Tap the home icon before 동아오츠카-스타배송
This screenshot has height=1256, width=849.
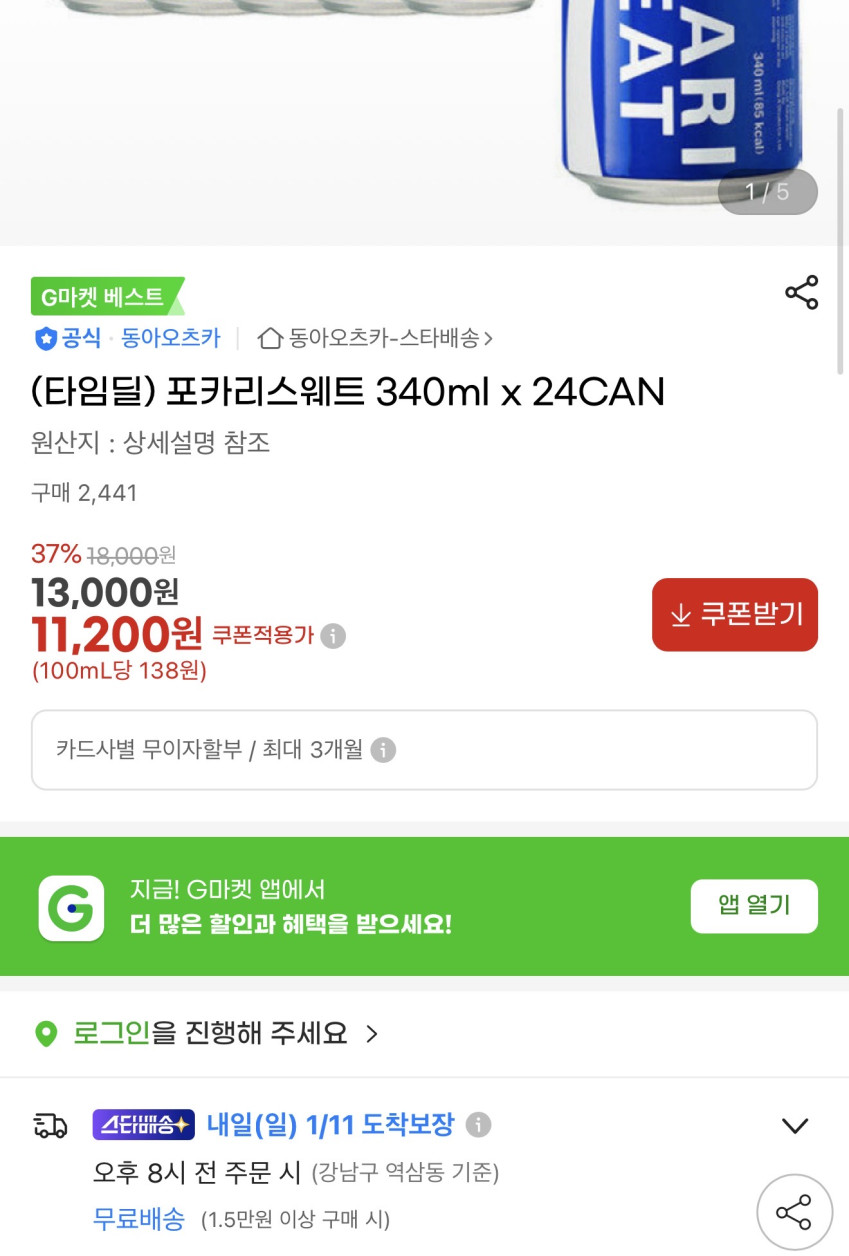[x=269, y=338]
